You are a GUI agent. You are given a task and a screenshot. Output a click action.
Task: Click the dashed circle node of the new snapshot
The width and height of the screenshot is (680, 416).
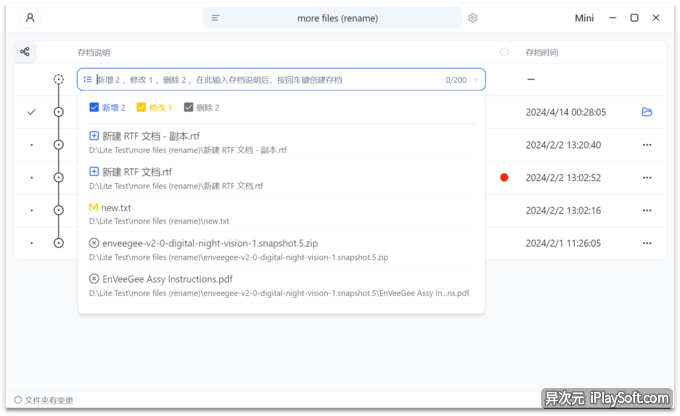click(58, 79)
